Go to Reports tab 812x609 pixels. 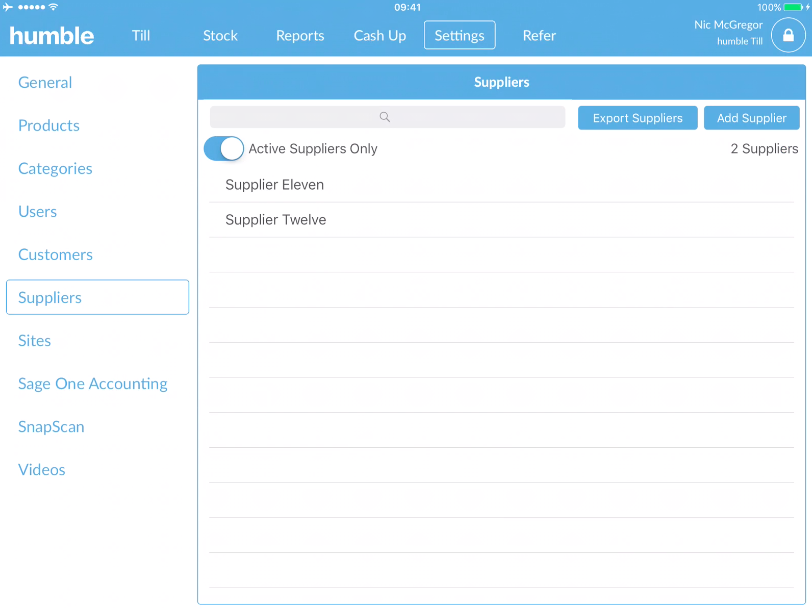[300, 35]
